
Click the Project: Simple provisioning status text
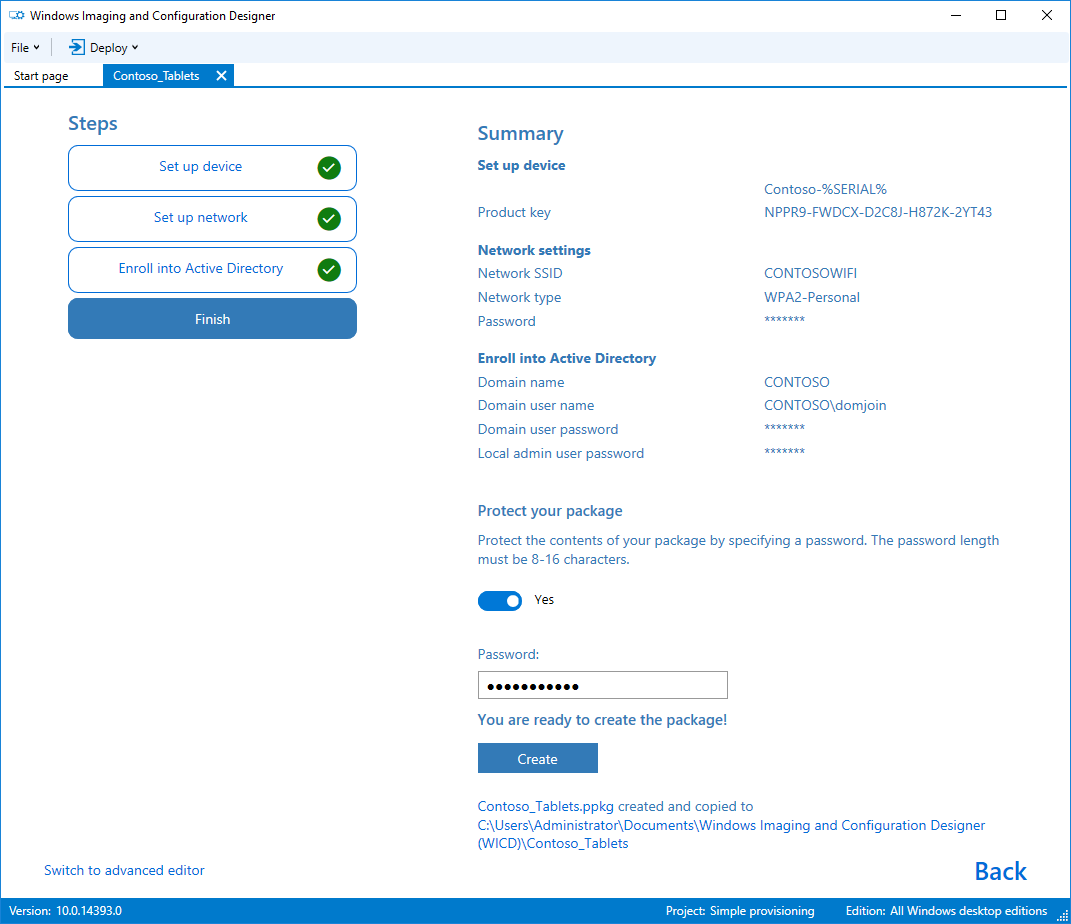click(x=740, y=911)
